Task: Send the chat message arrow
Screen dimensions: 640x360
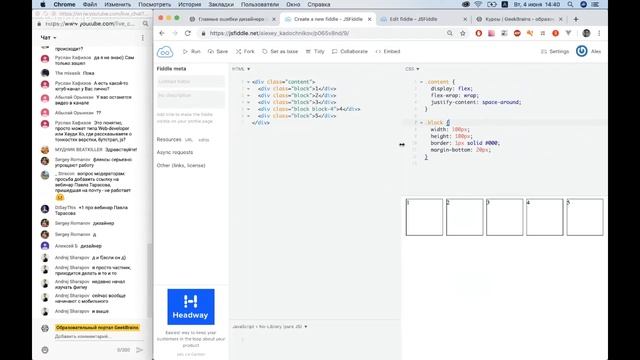Action: click(140, 350)
